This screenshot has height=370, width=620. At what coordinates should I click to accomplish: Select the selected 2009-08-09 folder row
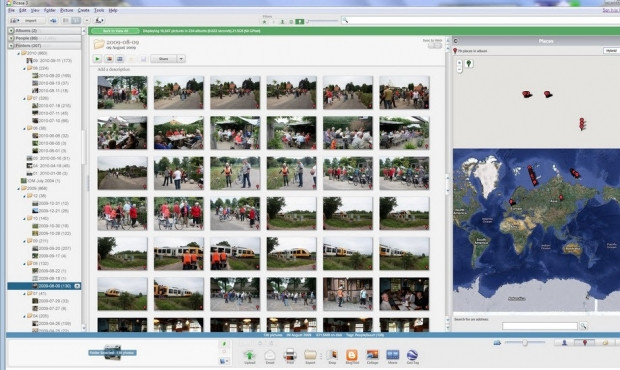point(44,286)
